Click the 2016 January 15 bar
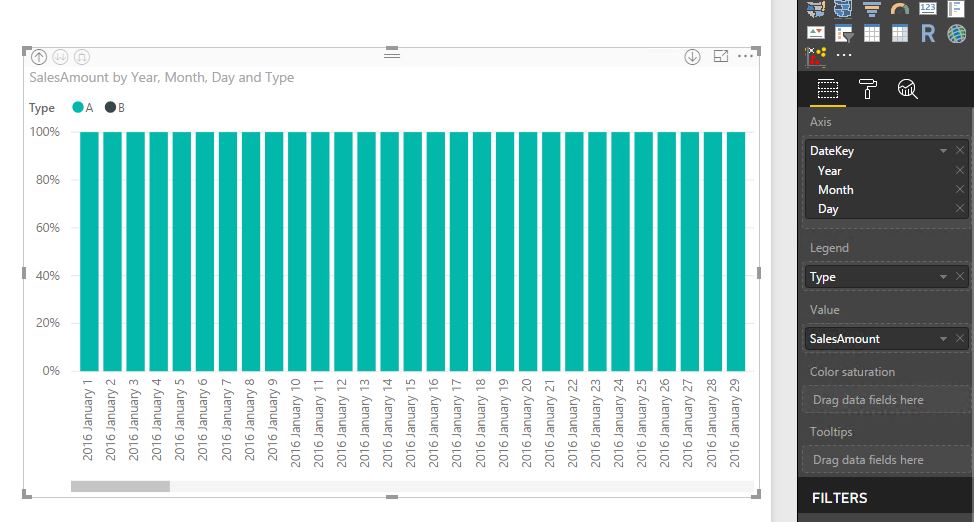Image resolution: width=974 pixels, height=522 pixels. click(412, 251)
